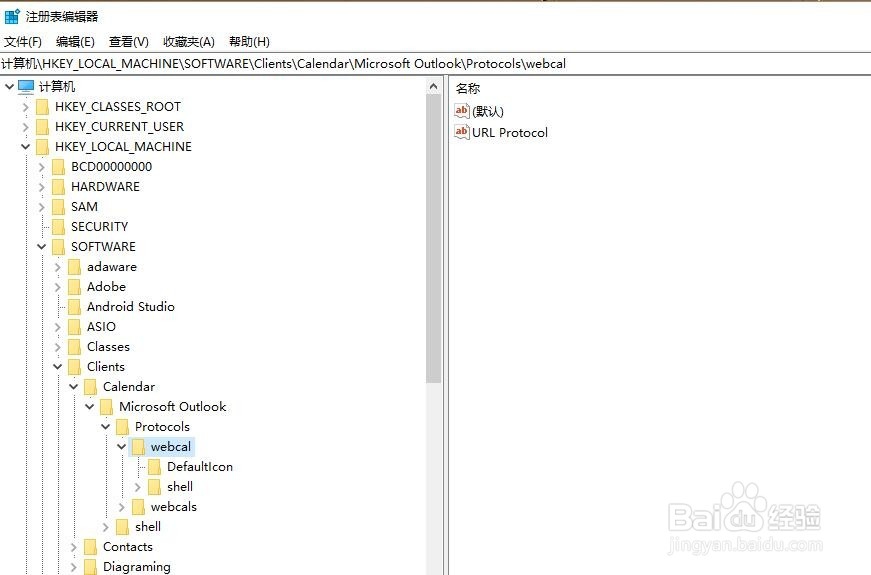Click the DefaultIcon folder icon

coord(155,467)
